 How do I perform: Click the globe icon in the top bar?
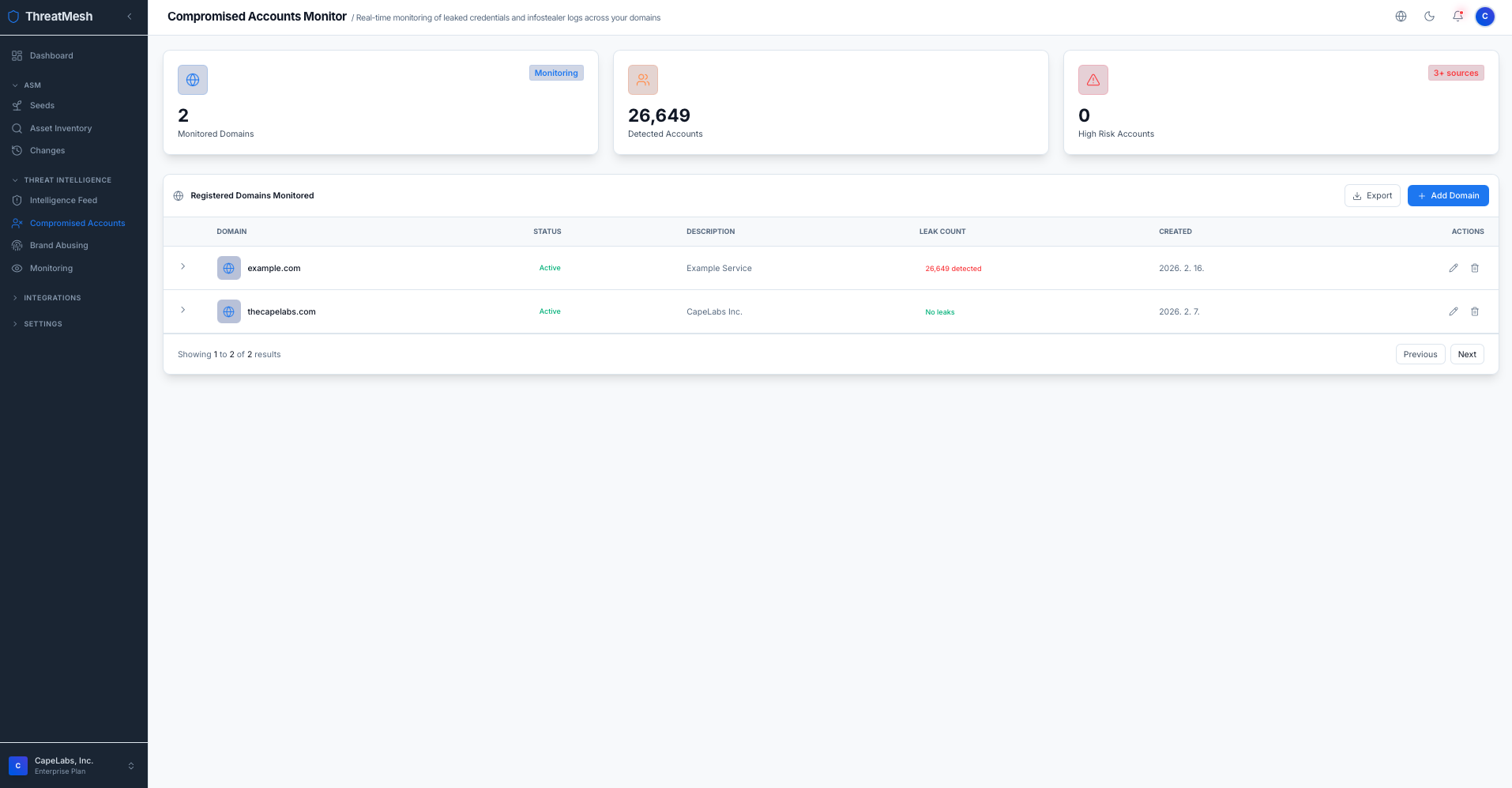(1401, 16)
